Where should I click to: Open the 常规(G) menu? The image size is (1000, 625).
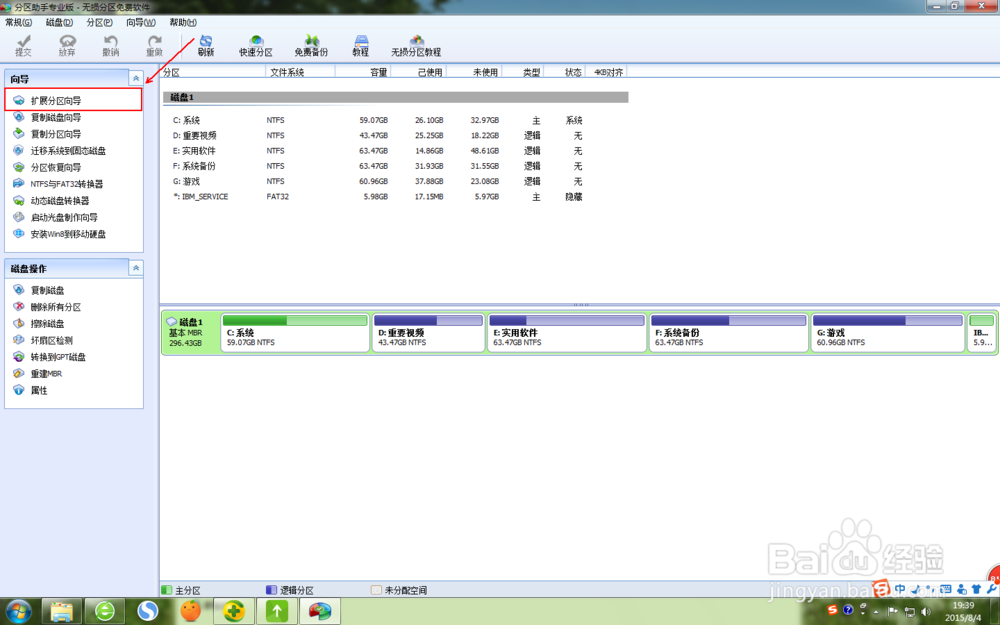pos(18,22)
